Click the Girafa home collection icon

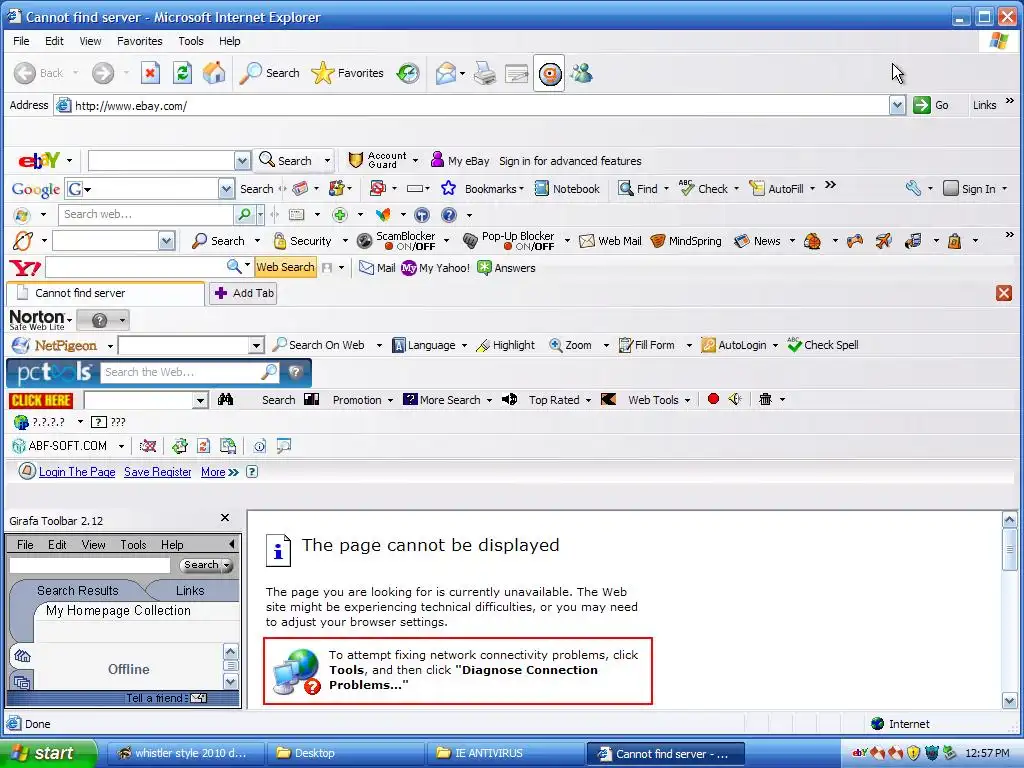tap(22, 656)
